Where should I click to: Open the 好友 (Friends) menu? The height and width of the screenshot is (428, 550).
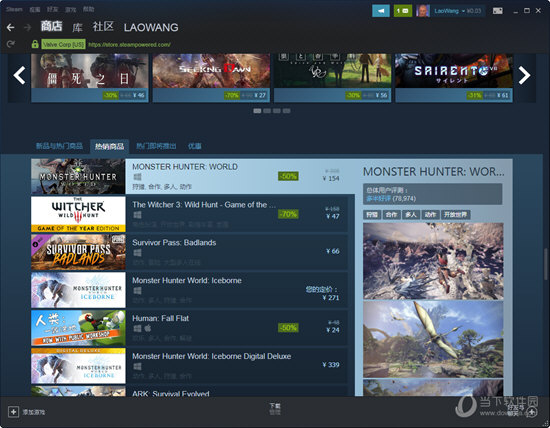click(52, 9)
